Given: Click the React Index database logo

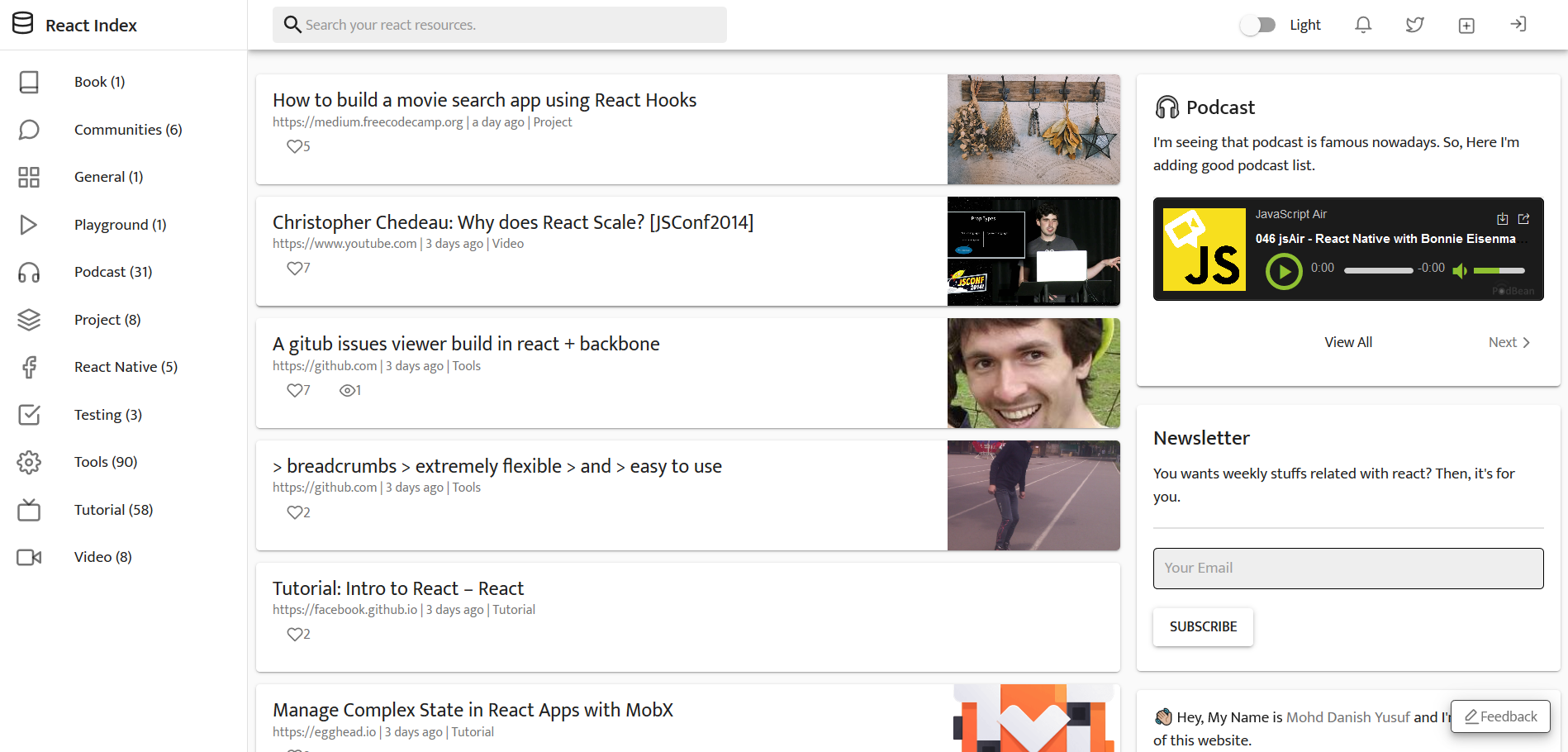Looking at the screenshot, I should 23,23.
